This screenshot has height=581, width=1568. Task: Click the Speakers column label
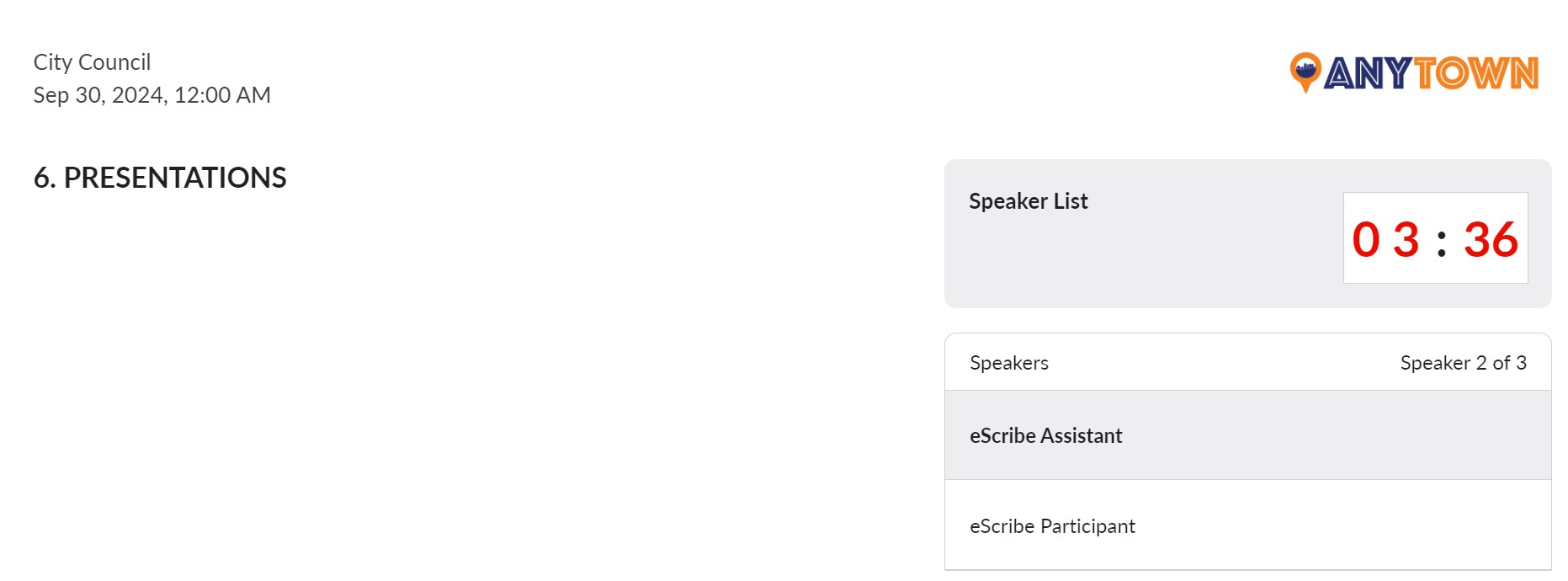coord(1008,363)
